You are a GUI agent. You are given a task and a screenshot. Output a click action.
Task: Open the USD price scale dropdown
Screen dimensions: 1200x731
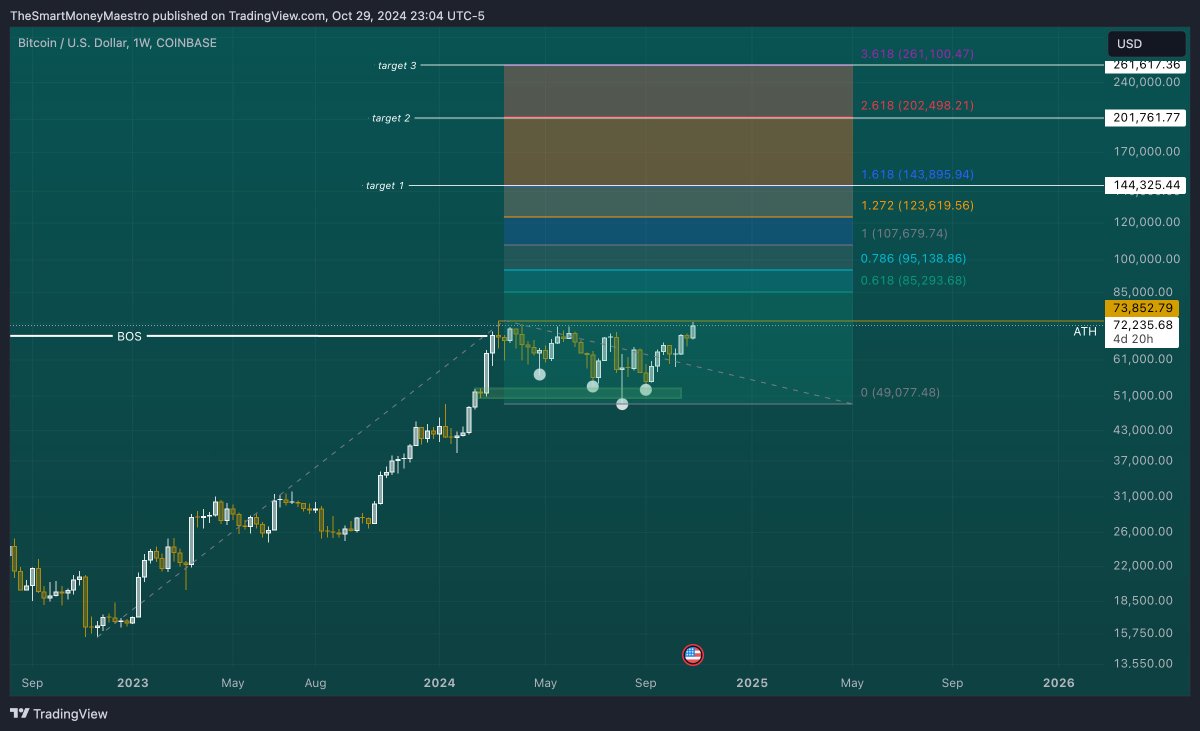click(1146, 43)
